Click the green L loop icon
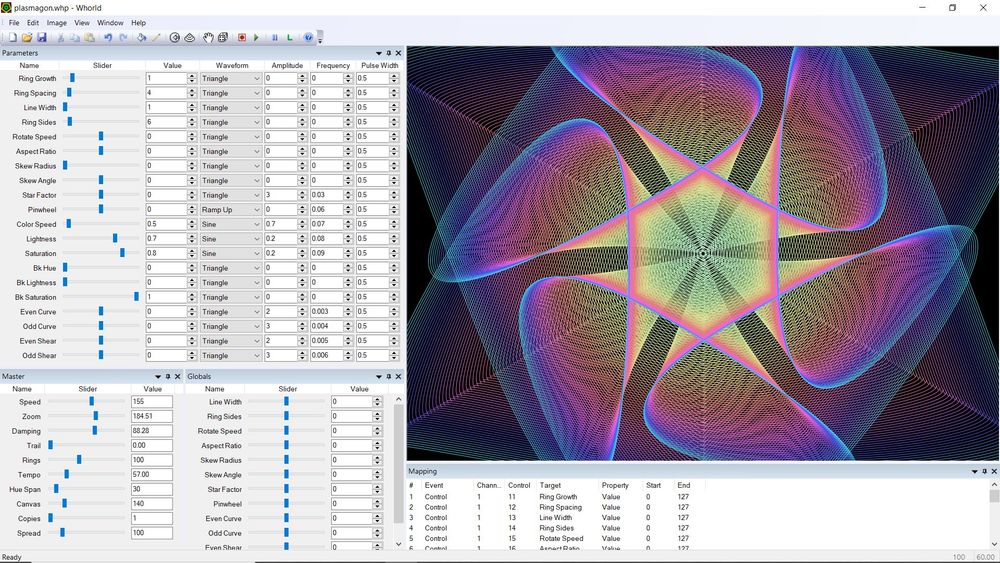The height and width of the screenshot is (563, 1000). coord(290,38)
